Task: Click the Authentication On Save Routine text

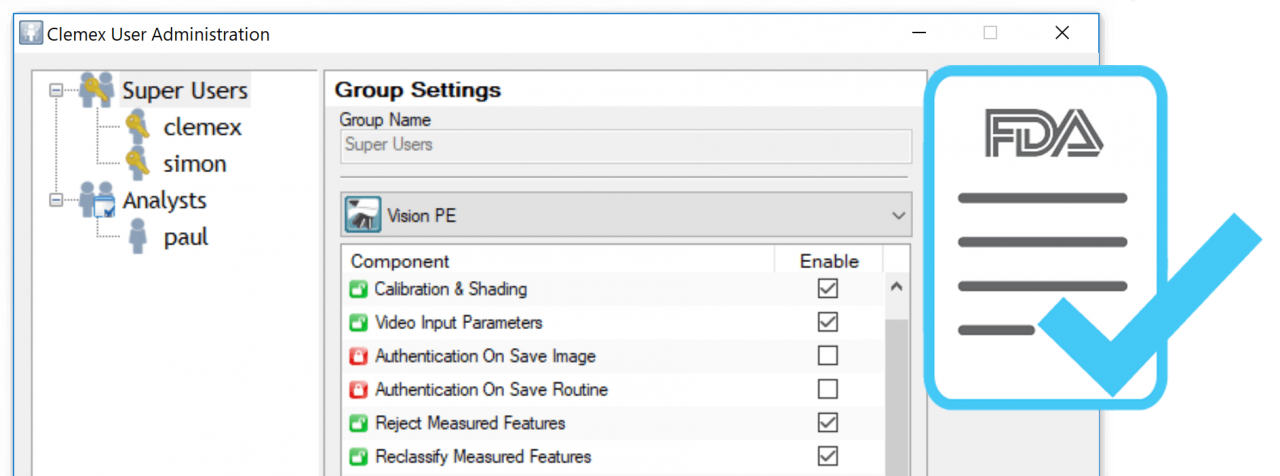Action: [492, 389]
